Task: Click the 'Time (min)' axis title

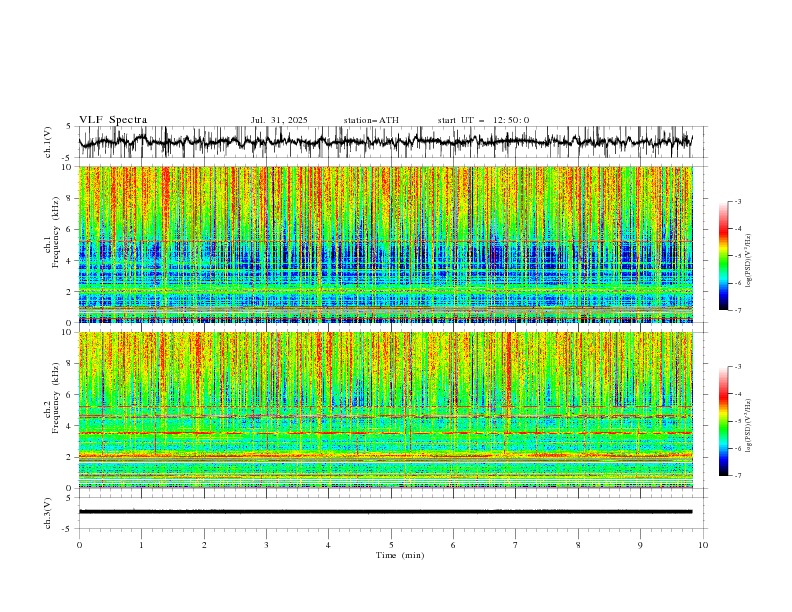Action: [x=400, y=555]
